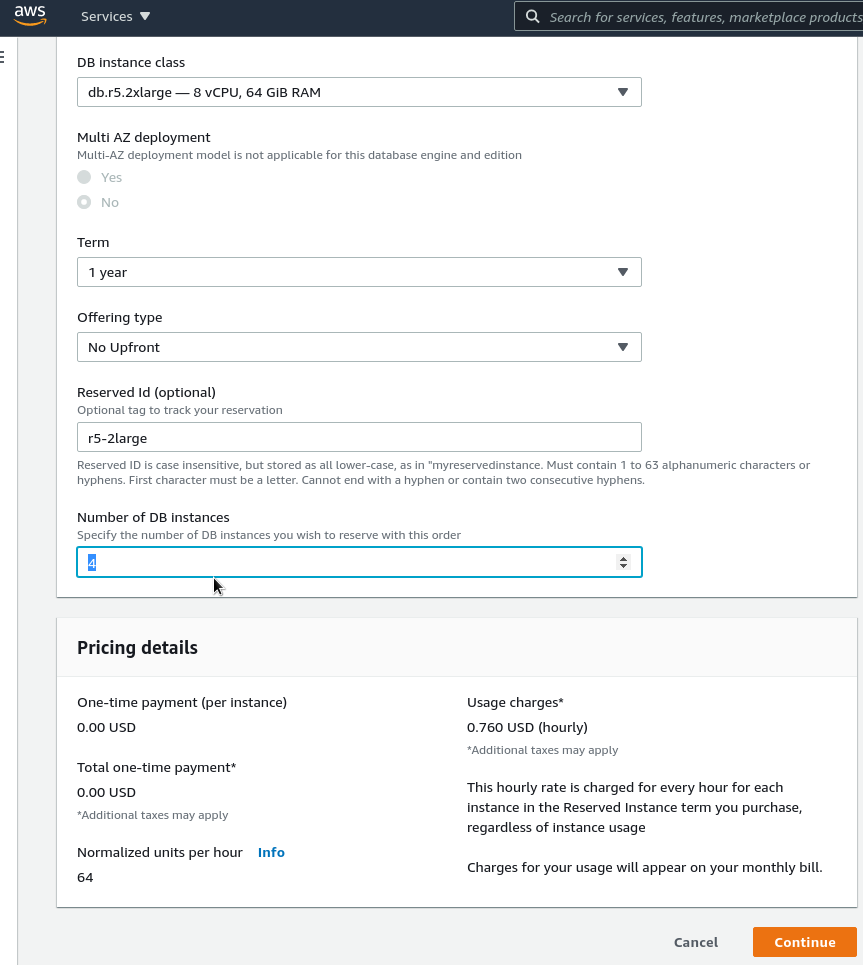Click the Reserved Id text field
The width and height of the screenshot is (863, 965).
[359, 438]
